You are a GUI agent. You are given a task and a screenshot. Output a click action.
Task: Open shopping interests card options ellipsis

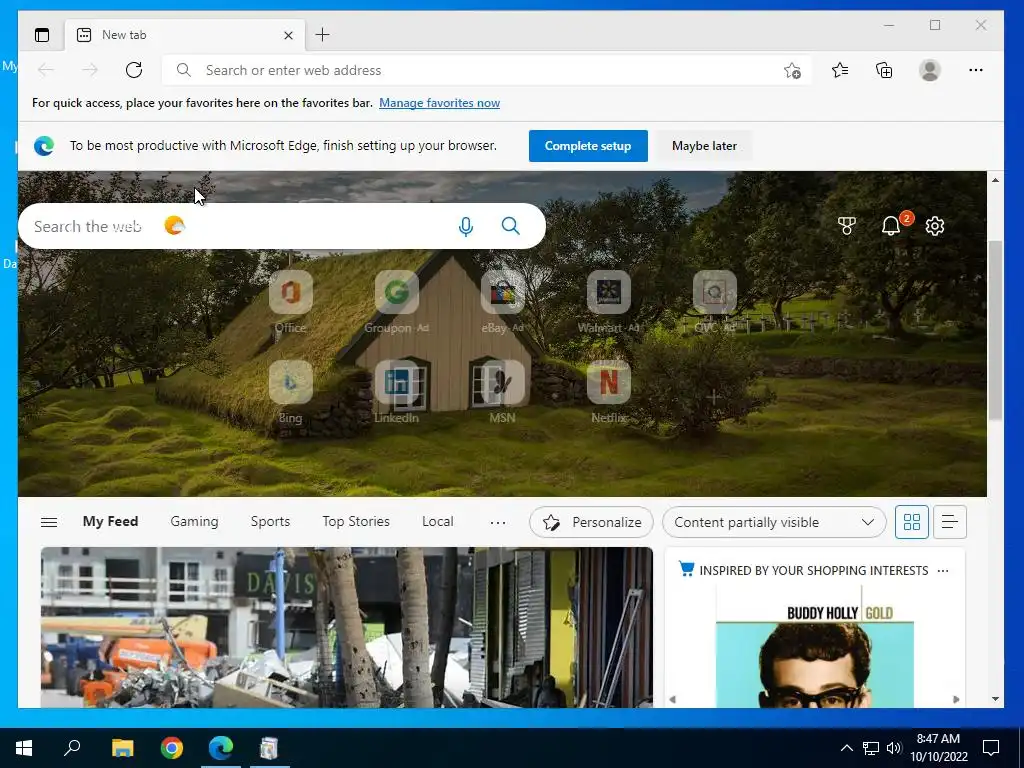(942, 571)
